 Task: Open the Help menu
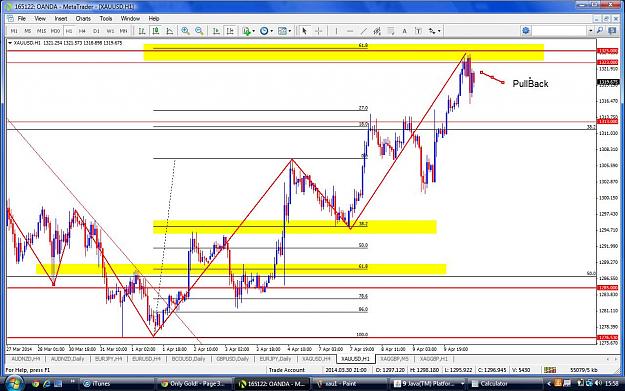coord(154,19)
